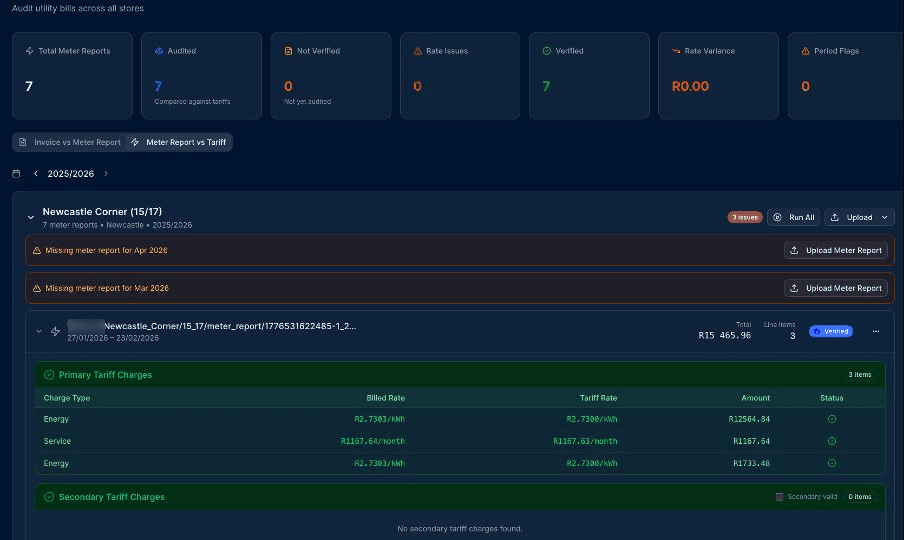Click the R1167.64/month billed rate
This screenshot has width=904, height=540.
372,441
